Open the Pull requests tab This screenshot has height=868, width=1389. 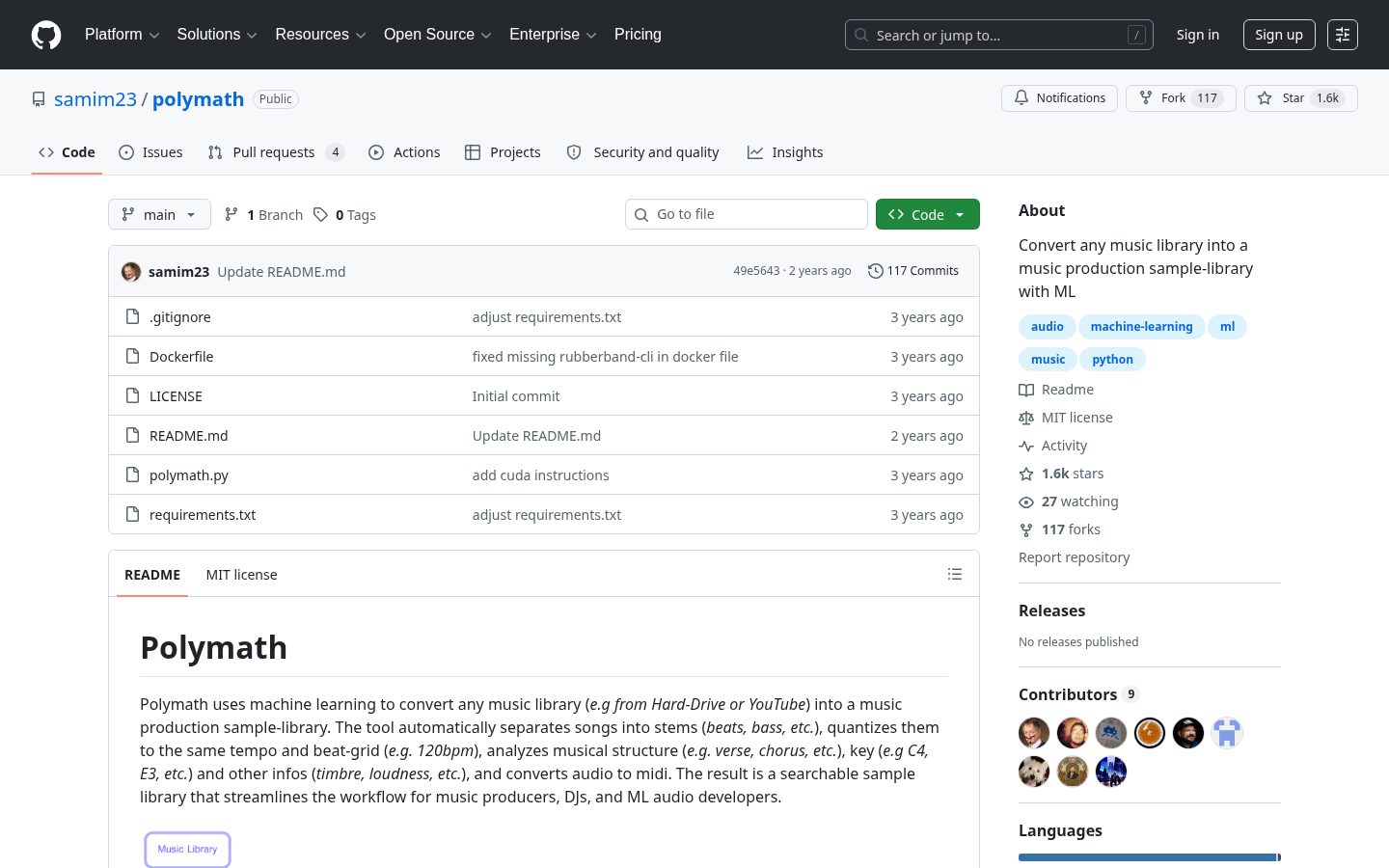276,152
